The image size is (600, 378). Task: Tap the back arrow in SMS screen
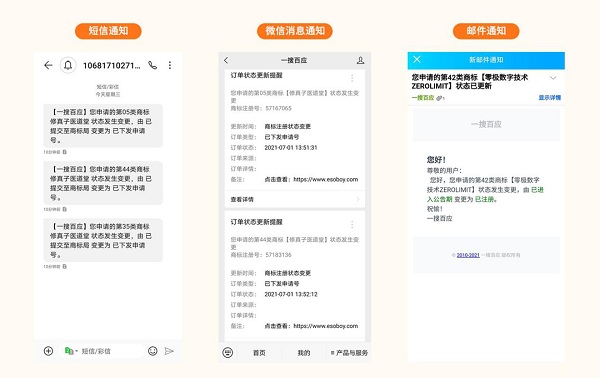48,65
